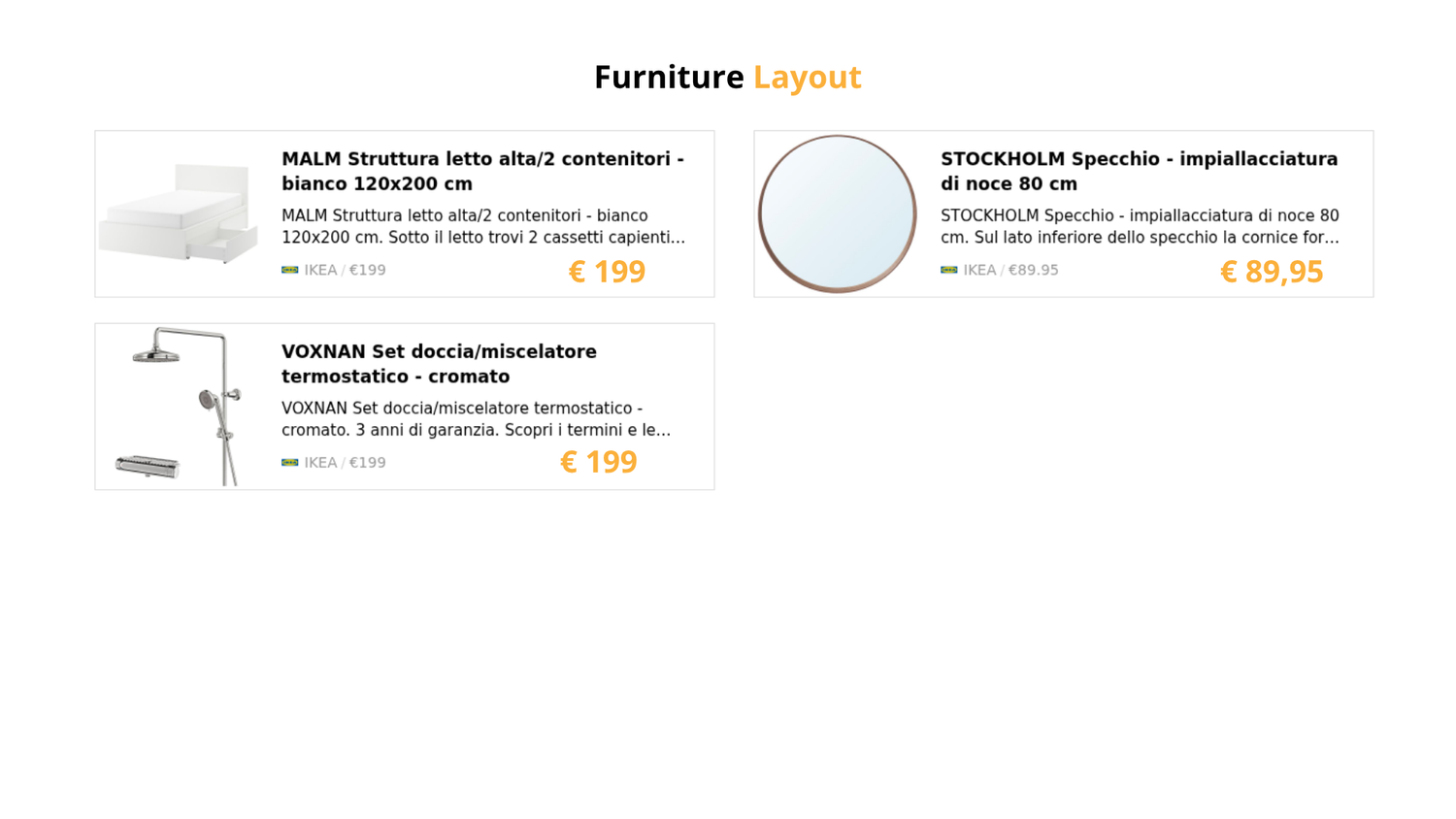Click the orange € 199 price on MALM card
This screenshot has width=1456, height=819.
[x=607, y=272]
